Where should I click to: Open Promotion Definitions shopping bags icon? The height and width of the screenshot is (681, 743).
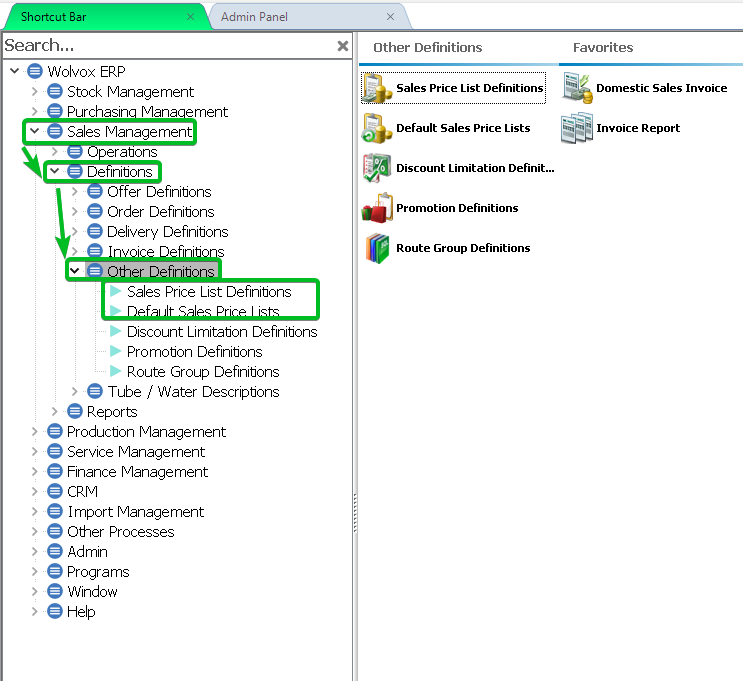coord(377,208)
